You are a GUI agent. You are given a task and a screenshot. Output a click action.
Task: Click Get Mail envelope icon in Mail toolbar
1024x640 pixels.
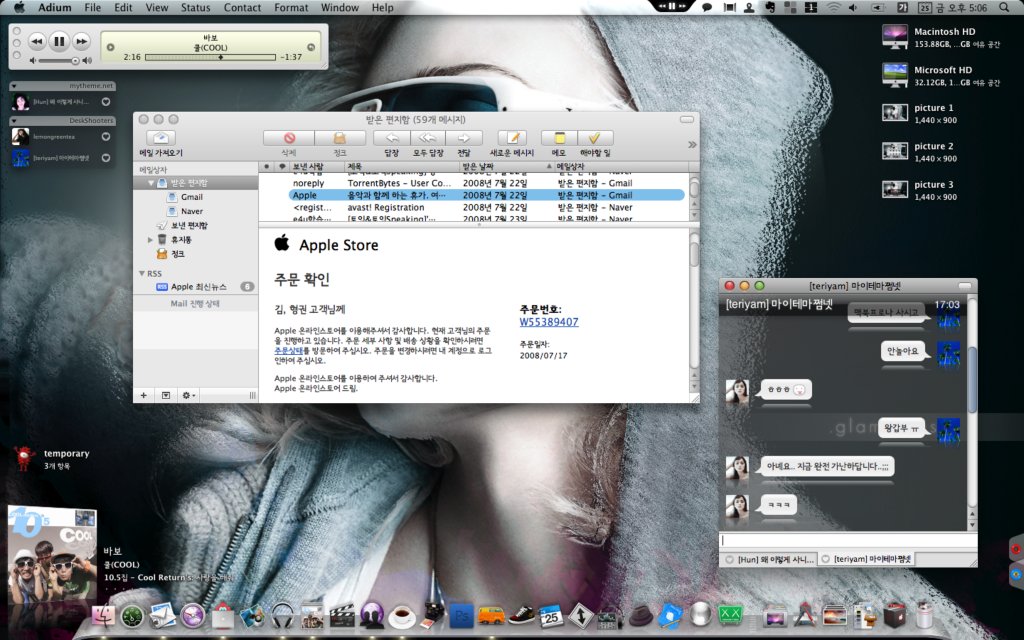coord(161,138)
